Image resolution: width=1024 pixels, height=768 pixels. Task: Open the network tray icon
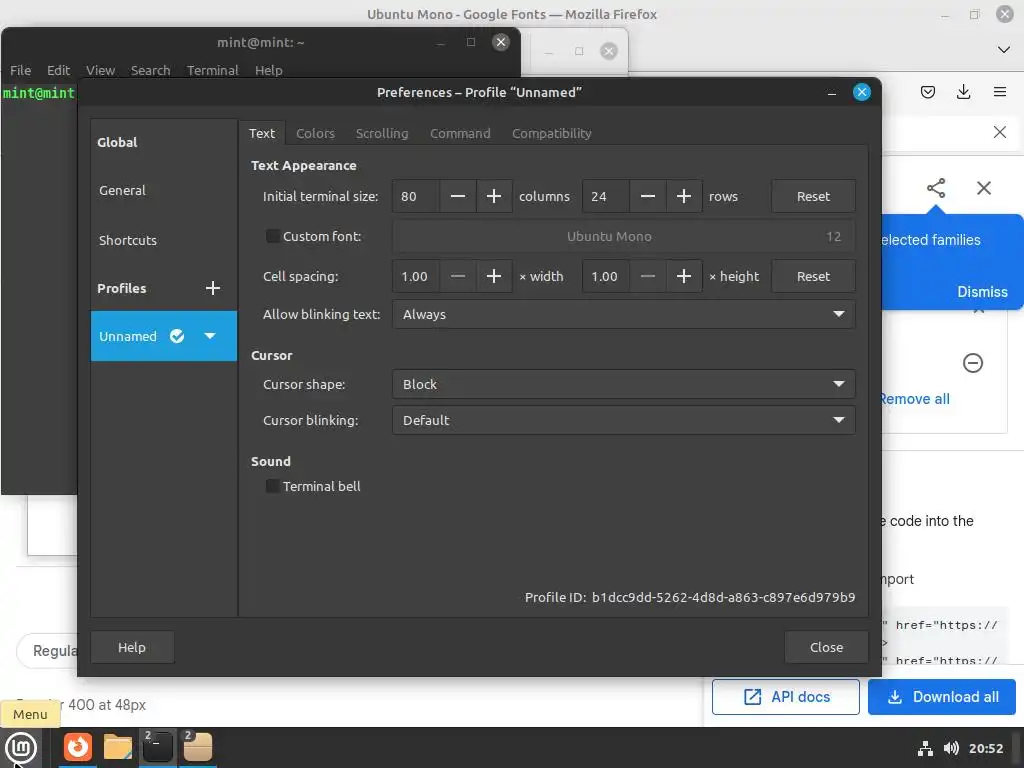click(925, 748)
